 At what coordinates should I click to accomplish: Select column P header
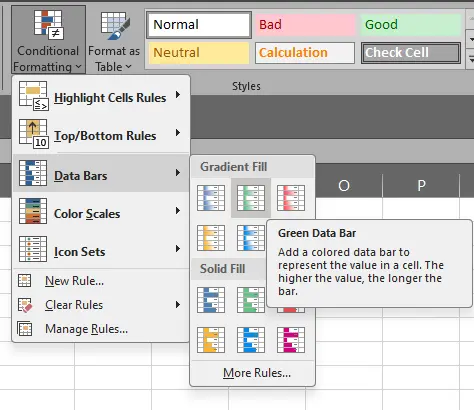[421, 185]
